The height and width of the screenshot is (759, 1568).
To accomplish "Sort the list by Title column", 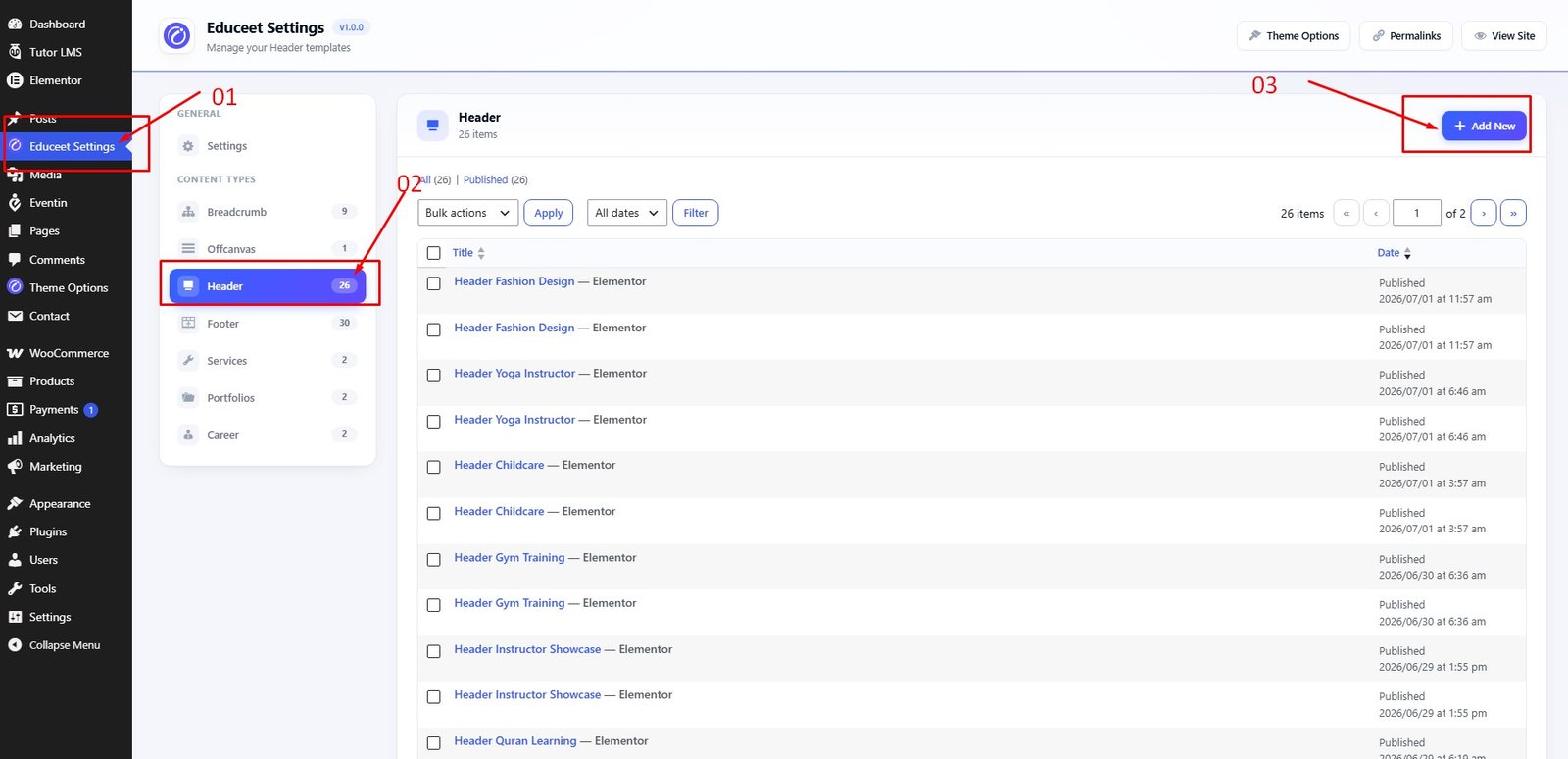I will pyautogui.click(x=468, y=253).
